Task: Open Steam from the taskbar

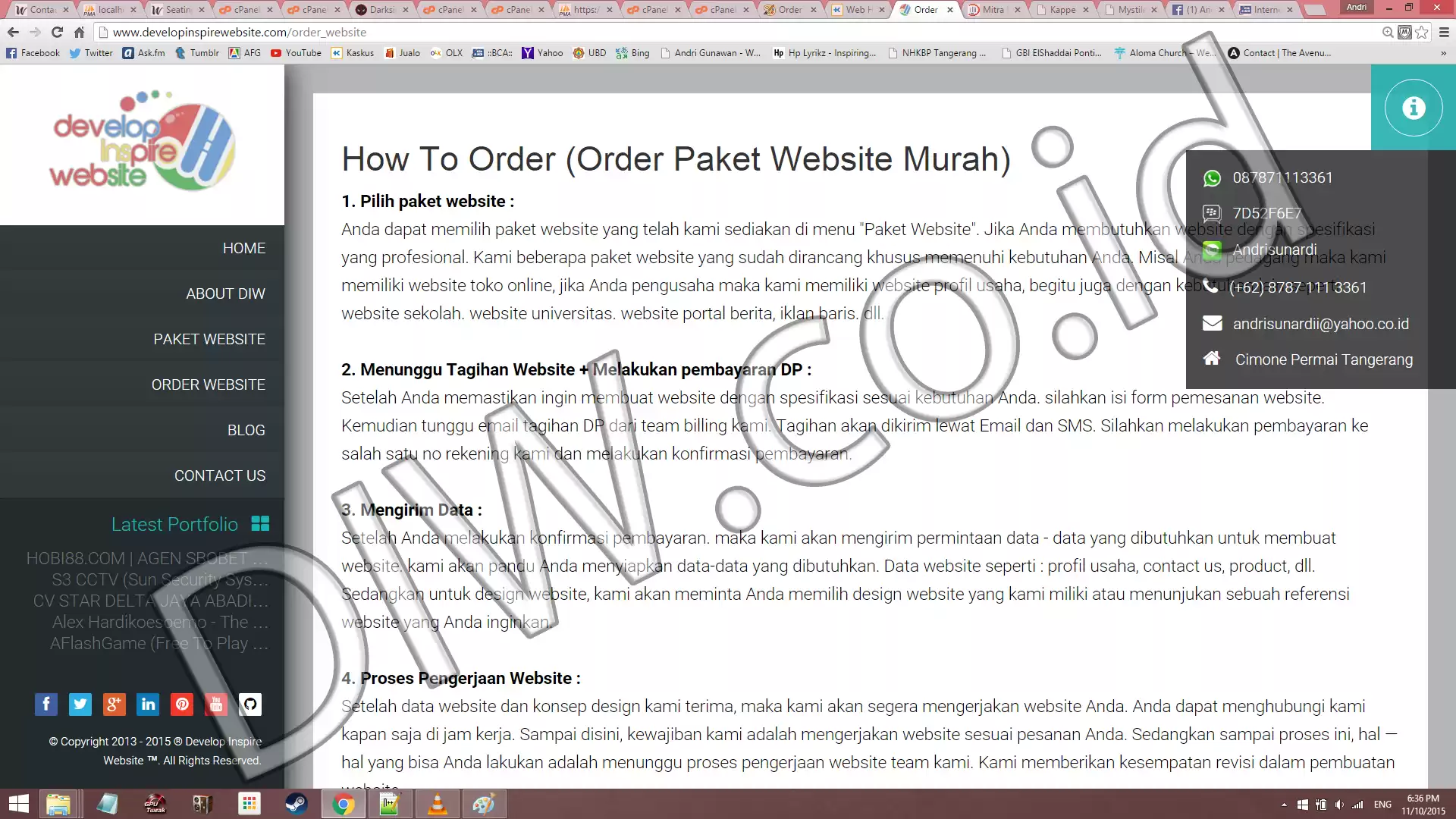Action: [297, 804]
